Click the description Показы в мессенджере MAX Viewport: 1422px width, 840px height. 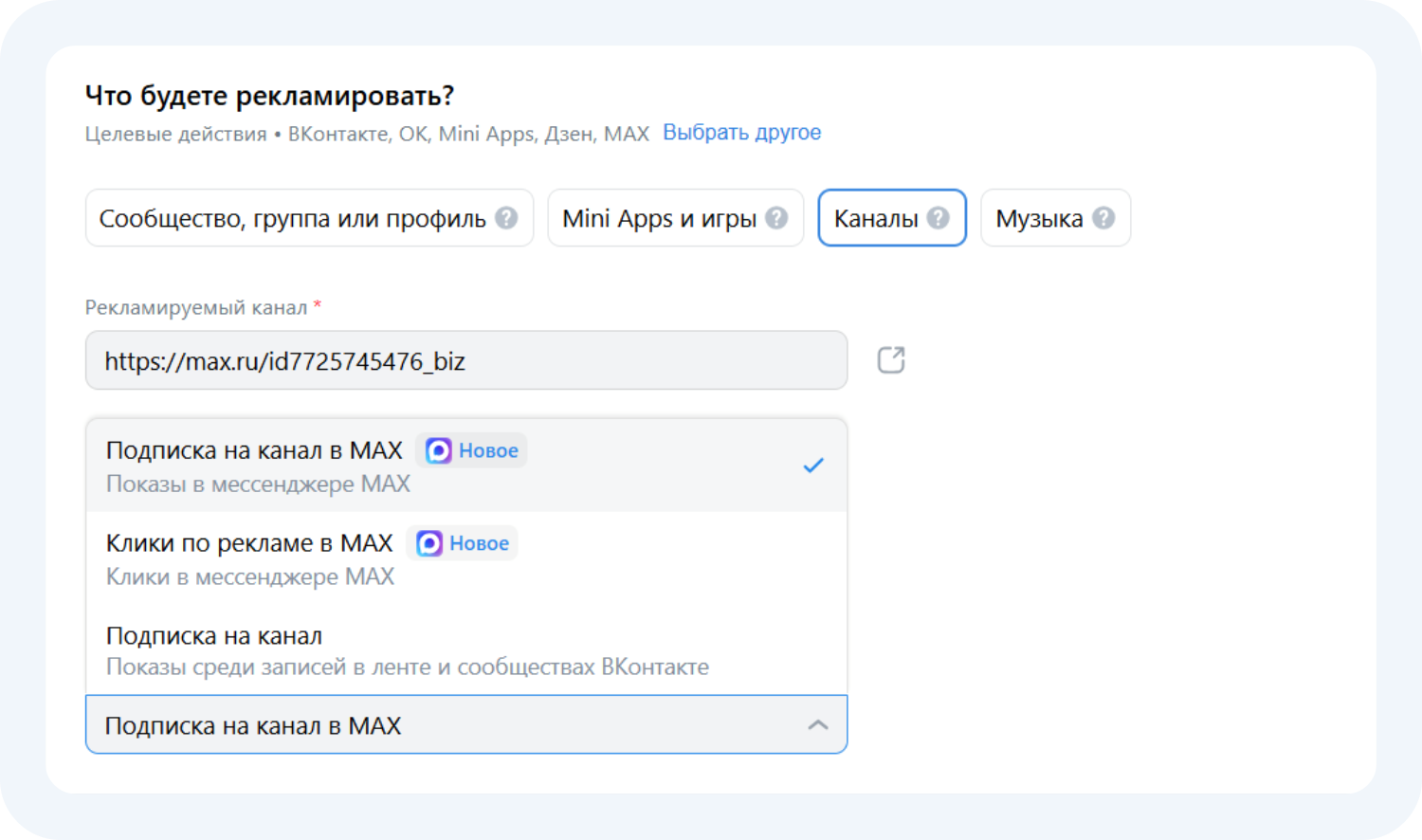258,484
